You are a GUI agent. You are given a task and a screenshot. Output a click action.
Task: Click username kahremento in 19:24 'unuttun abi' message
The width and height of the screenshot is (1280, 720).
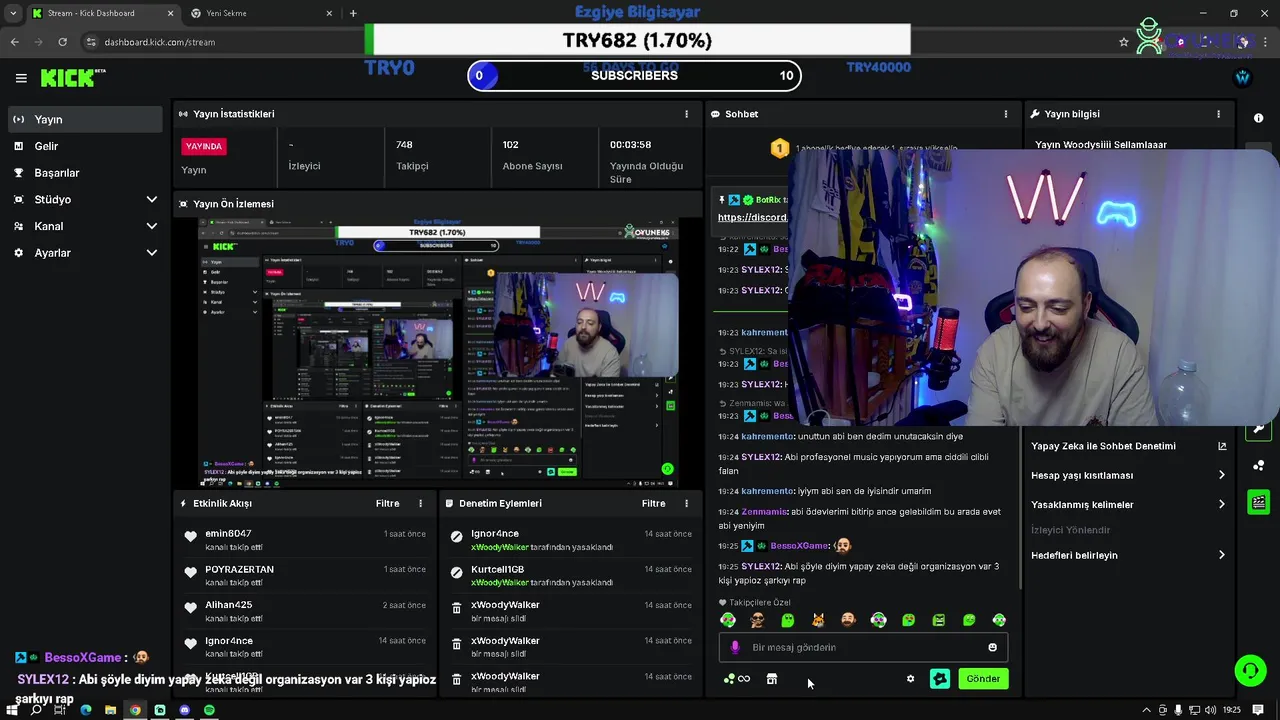768,436
